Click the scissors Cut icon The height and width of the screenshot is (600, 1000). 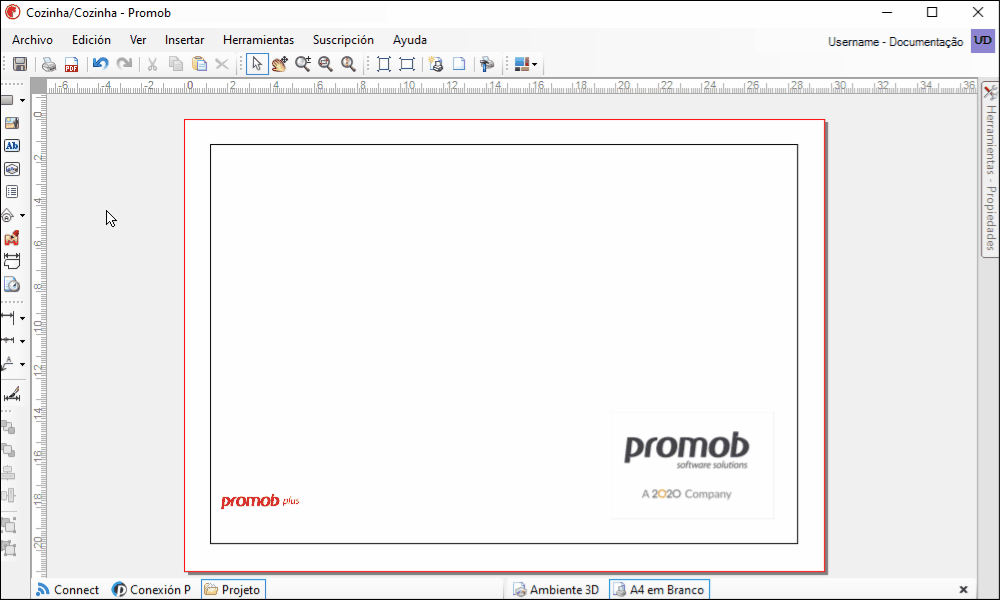(152, 64)
